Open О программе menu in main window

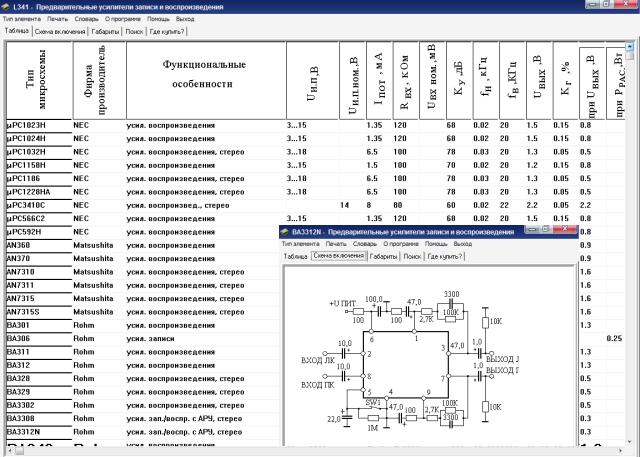pos(123,19)
